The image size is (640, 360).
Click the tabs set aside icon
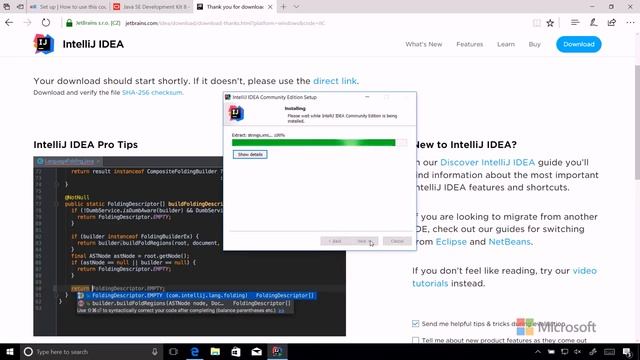[x=7, y=7]
